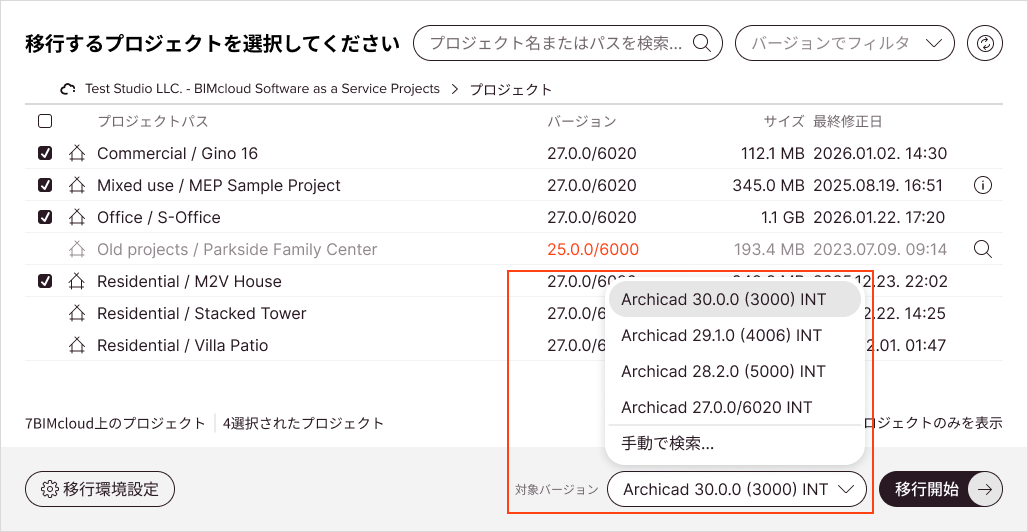Screen dimensions: 1028x532
Task: Select Archicad 30.0.0 (3000) INT from the list
Action: (x=734, y=299)
